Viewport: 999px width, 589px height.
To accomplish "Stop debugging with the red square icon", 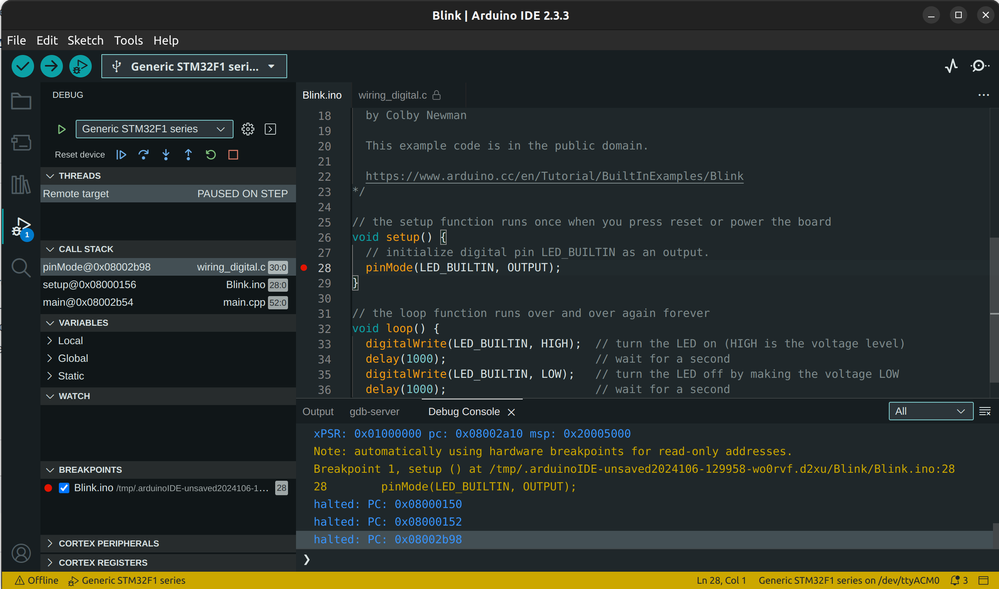I will (233, 155).
